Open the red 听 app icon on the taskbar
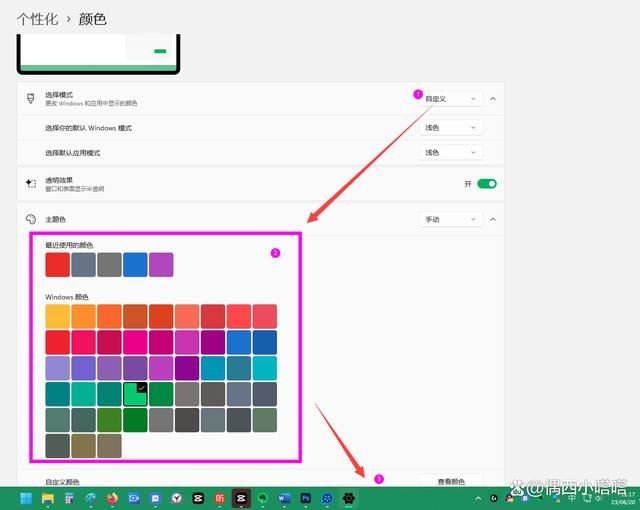Screen dimensions: 640x510 tap(220, 498)
